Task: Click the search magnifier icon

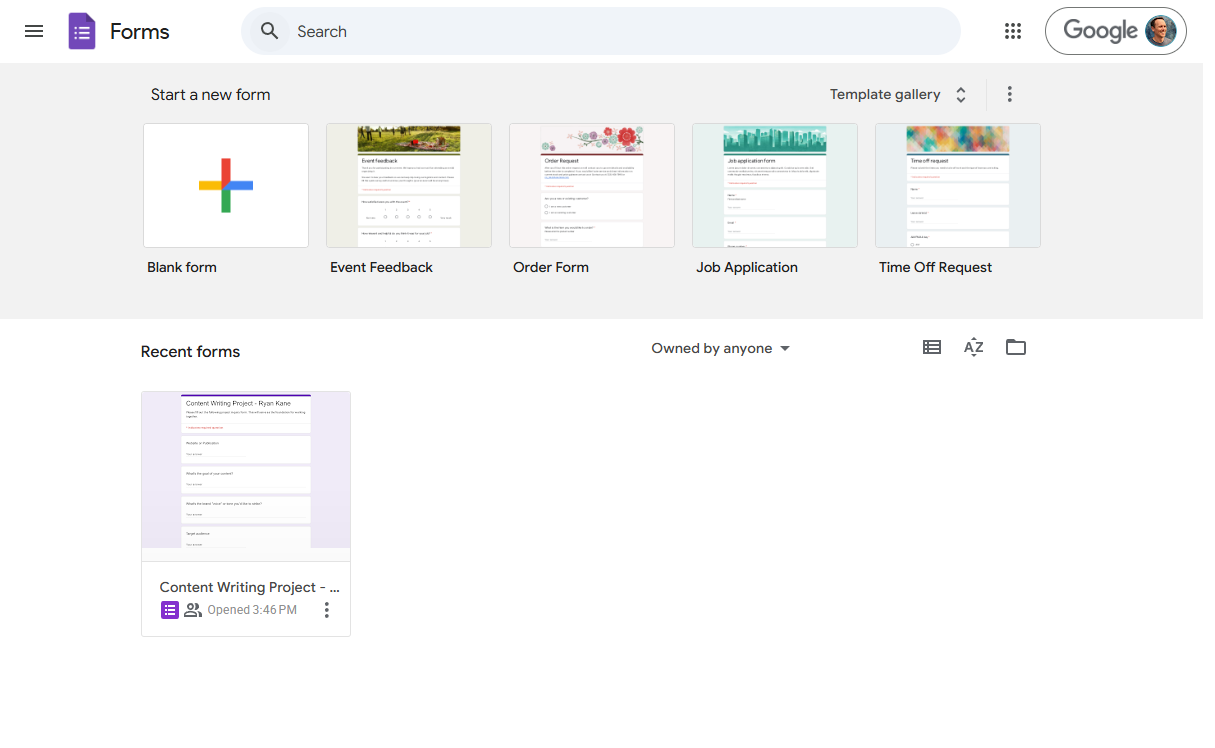Action: 269,31
